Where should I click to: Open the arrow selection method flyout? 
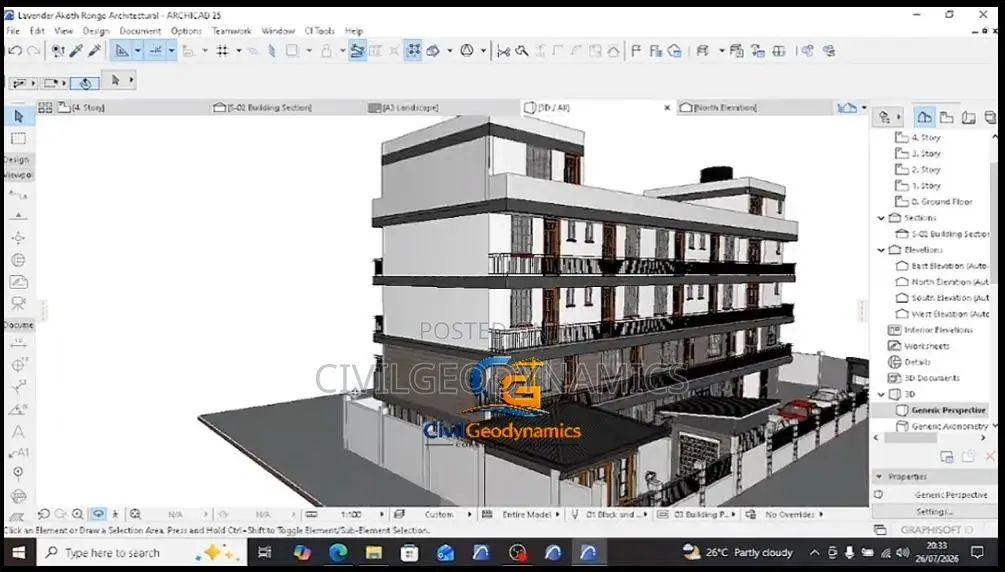[x=131, y=80]
